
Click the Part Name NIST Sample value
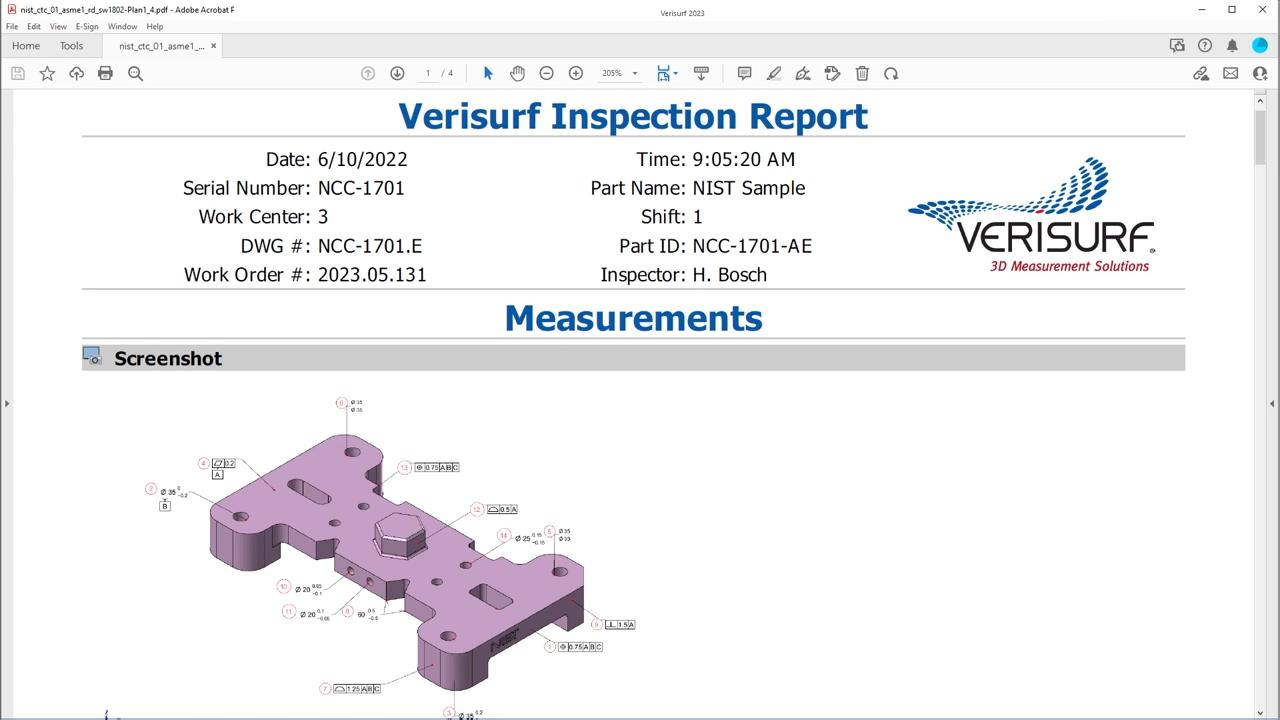pyautogui.click(x=748, y=188)
